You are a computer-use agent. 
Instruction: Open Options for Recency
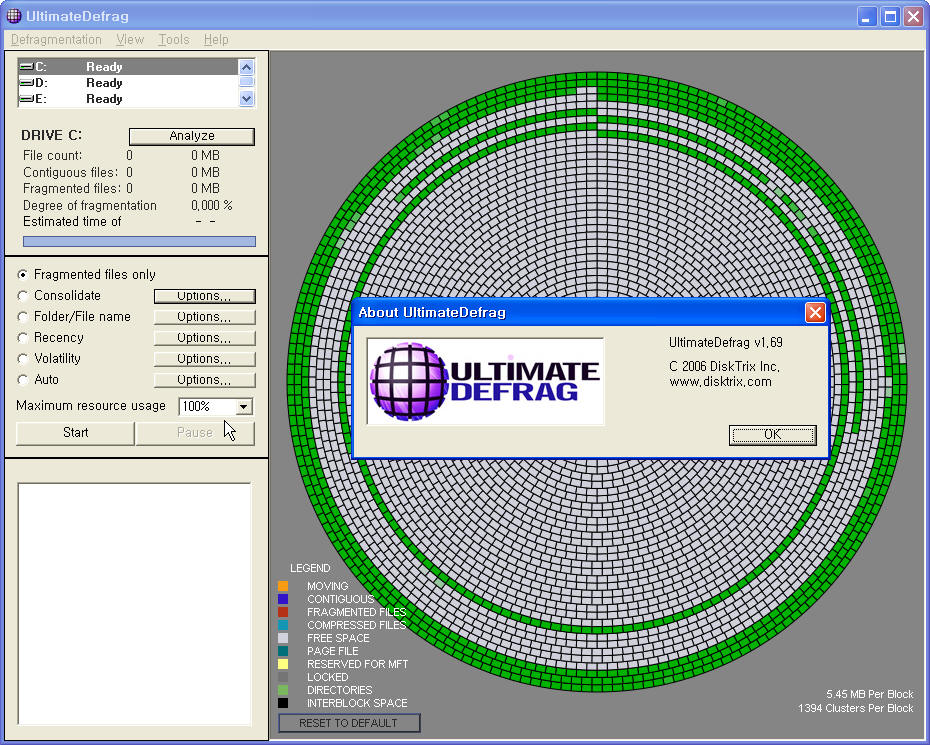[205, 338]
